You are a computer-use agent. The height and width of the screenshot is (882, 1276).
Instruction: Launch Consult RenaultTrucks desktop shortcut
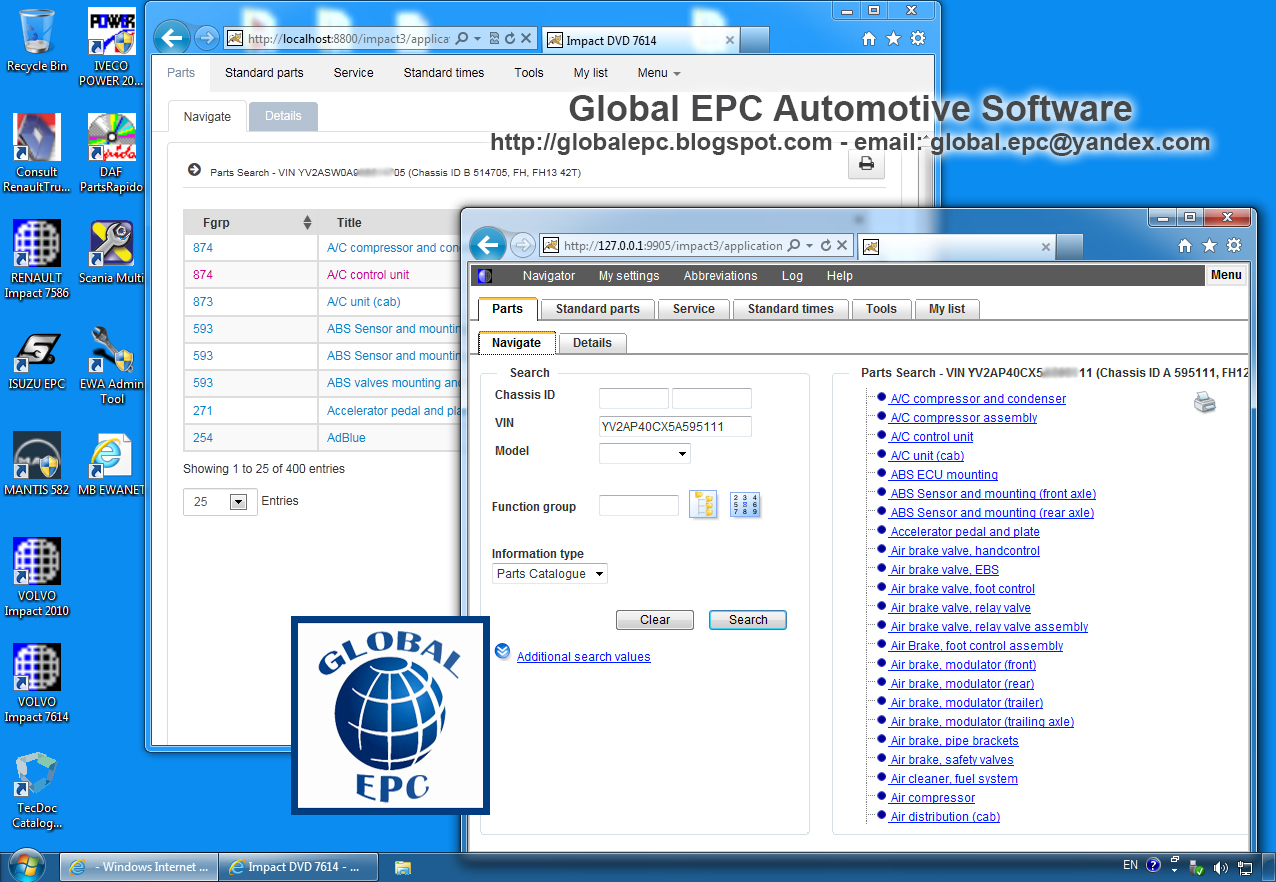pyautogui.click(x=37, y=153)
